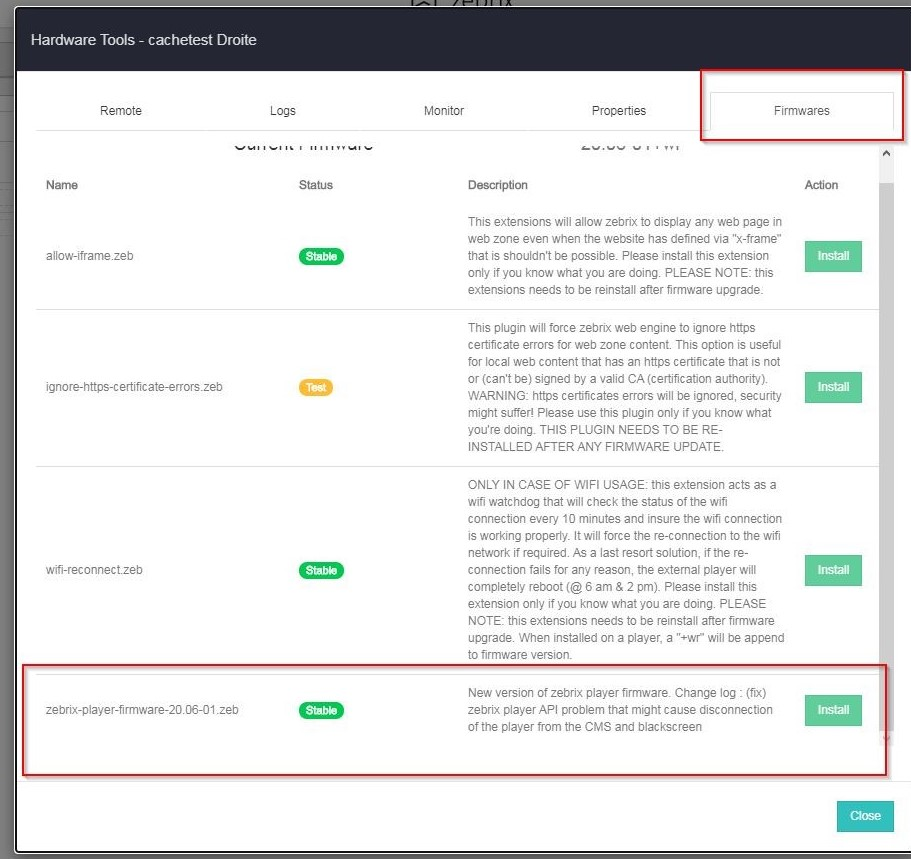The height and width of the screenshot is (859, 911).
Task: Select the Properties tab
Action: tap(619, 110)
